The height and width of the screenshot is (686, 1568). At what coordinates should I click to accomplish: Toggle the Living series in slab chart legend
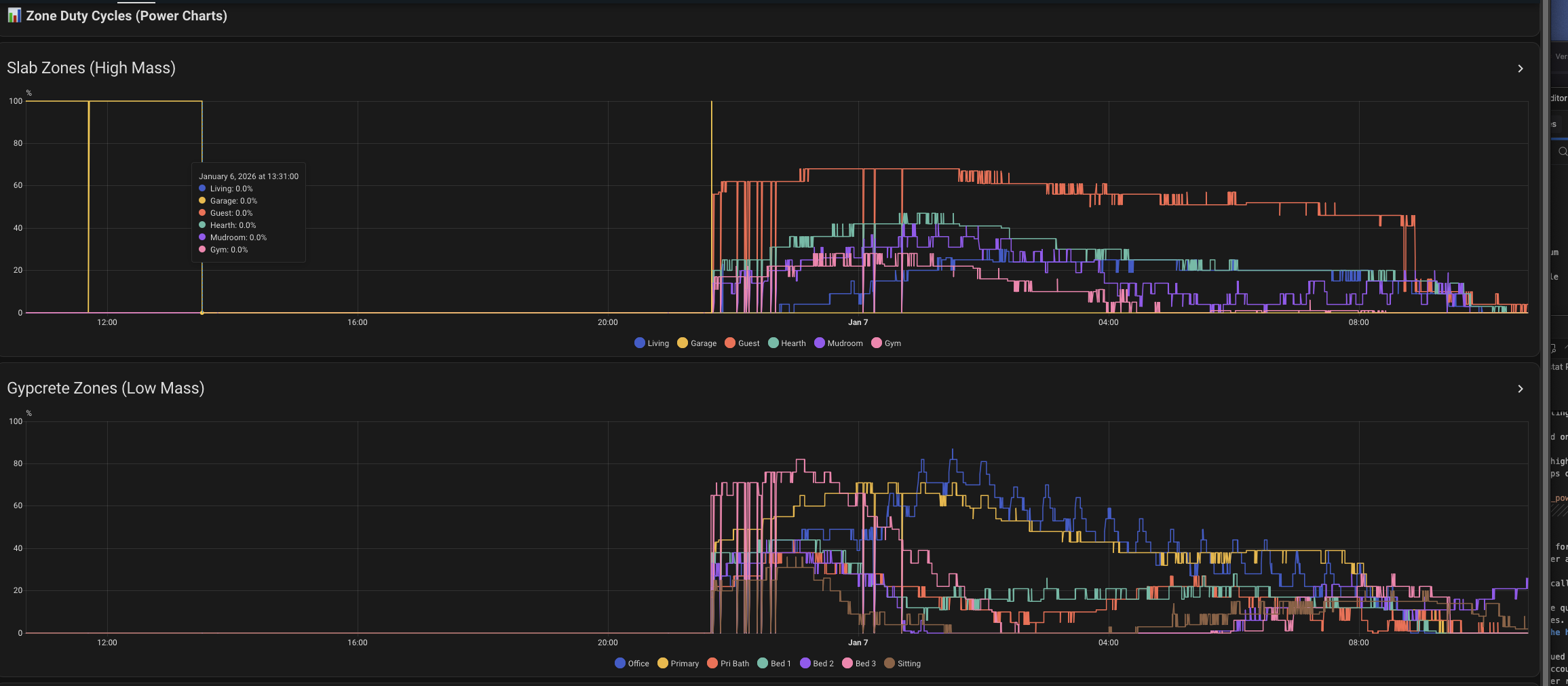tap(655, 343)
